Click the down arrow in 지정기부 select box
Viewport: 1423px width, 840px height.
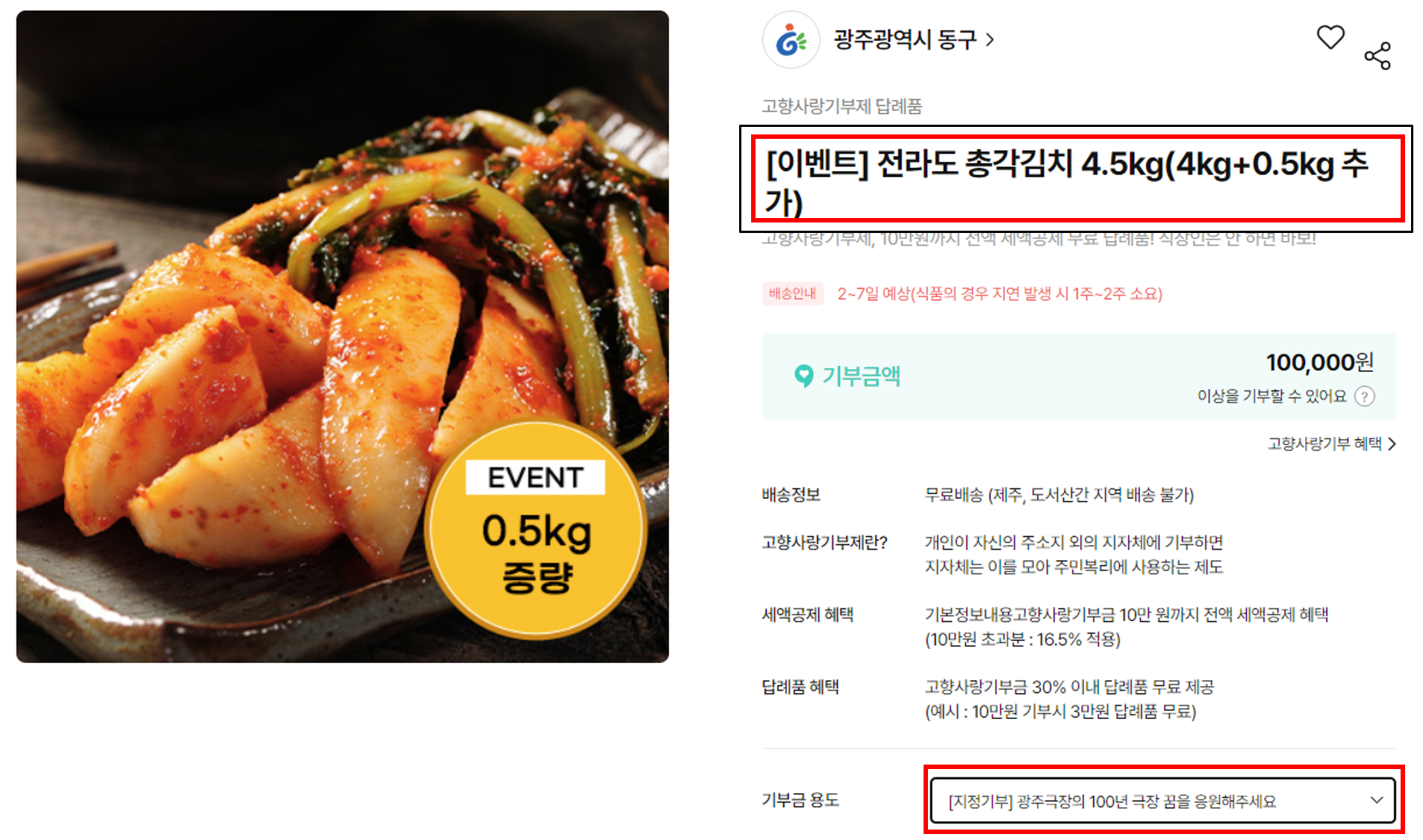point(1376,800)
